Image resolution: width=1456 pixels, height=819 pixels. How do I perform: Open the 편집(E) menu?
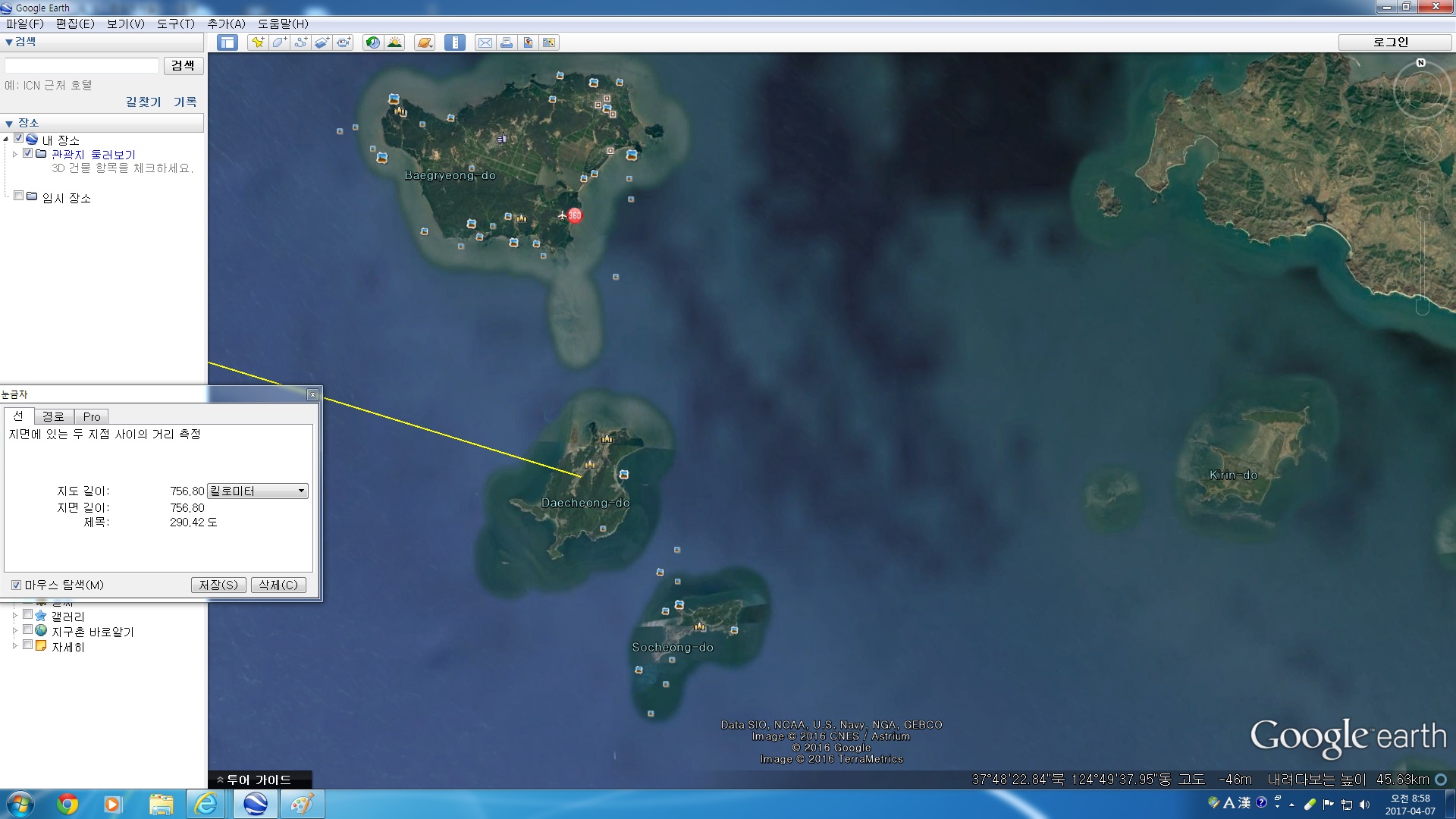pyautogui.click(x=75, y=24)
